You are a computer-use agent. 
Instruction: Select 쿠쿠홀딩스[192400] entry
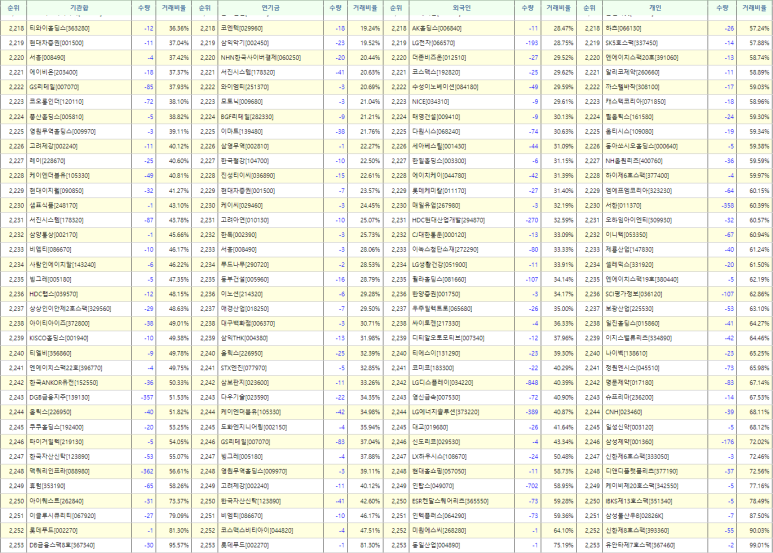point(57,427)
